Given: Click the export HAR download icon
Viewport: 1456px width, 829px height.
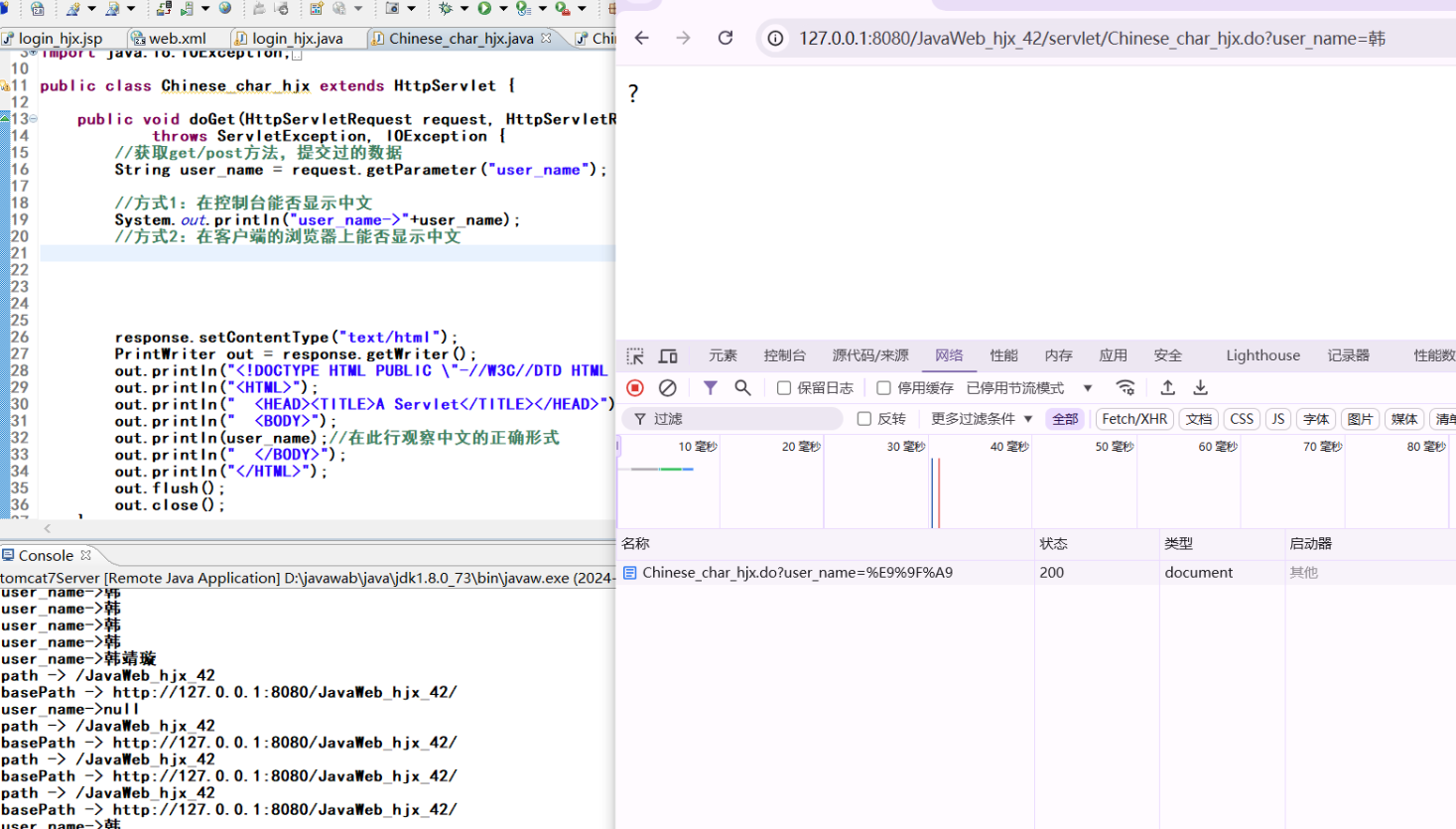Looking at the screenshot, I should [1200, 387].
